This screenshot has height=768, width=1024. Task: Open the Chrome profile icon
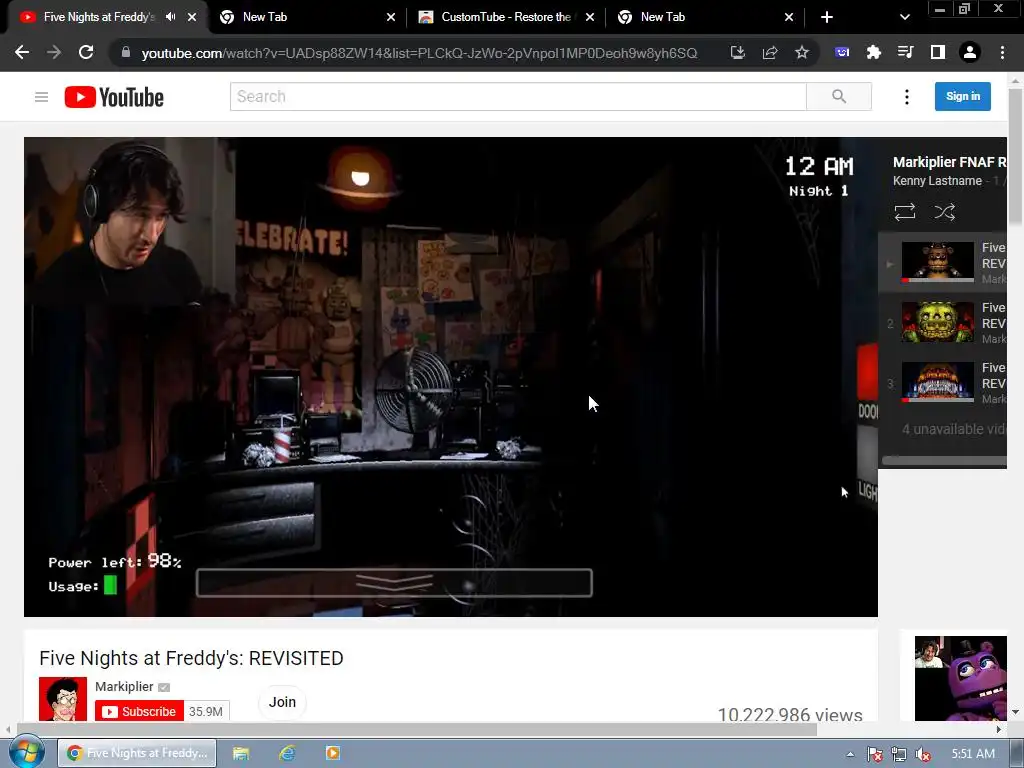970,52
